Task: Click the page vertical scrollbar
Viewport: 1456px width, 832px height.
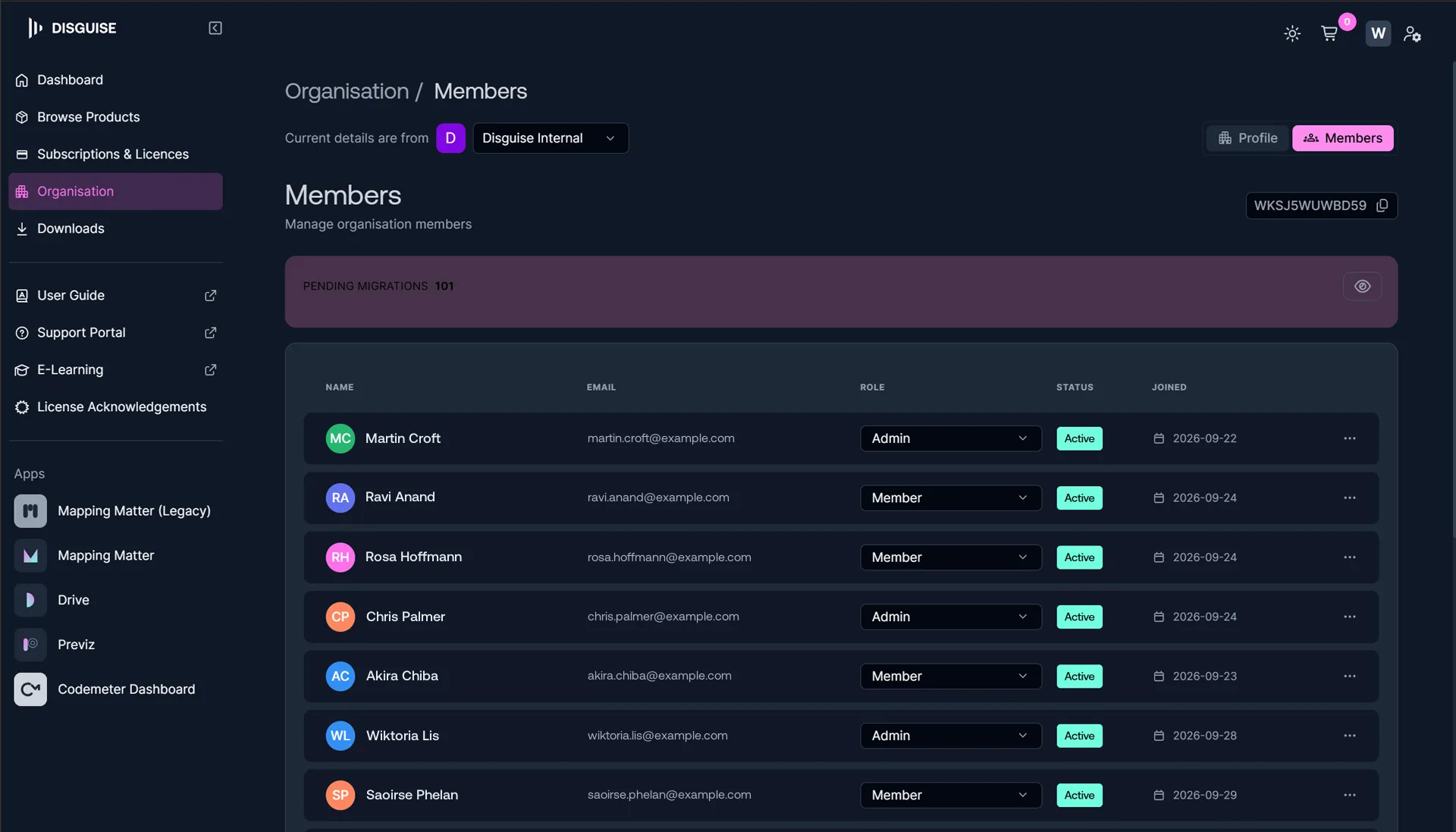Action: pos(1453,300)
